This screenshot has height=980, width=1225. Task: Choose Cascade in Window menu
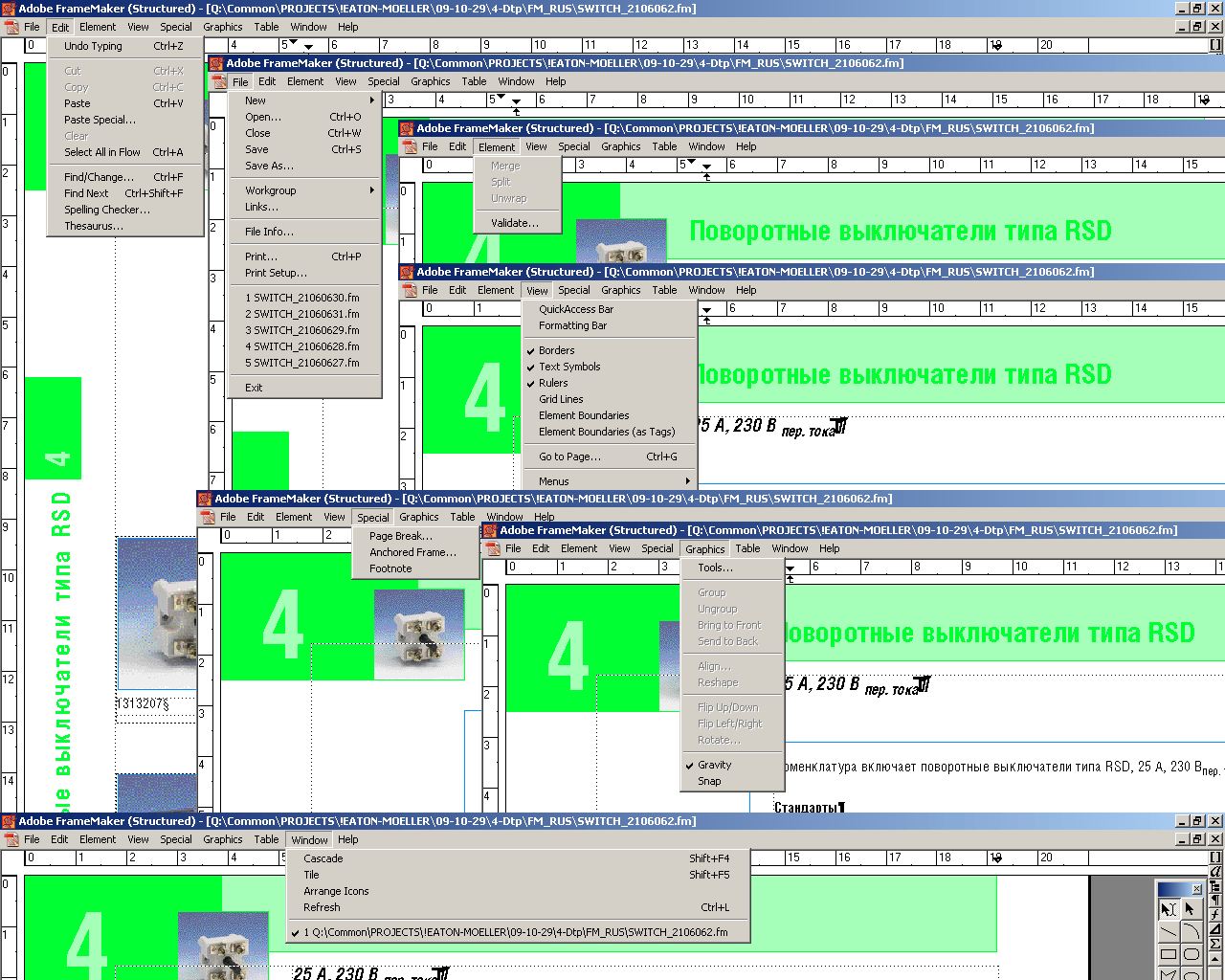coord(518,858)
